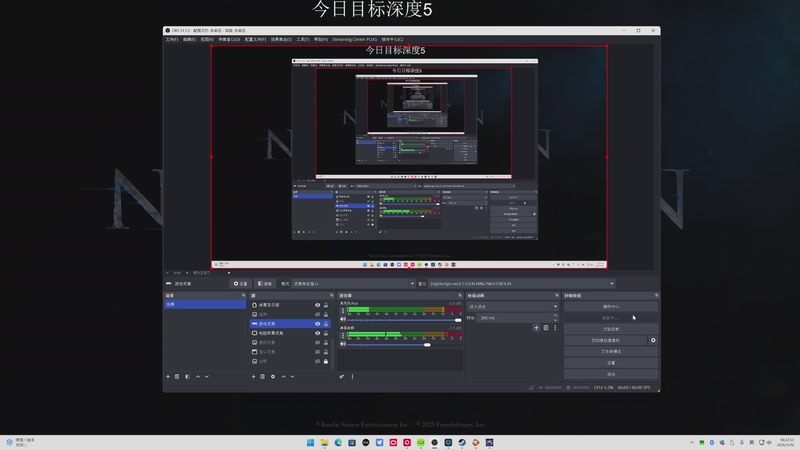
Task: Unlock the bottom locked image source
Action: (x=326, y=361)
